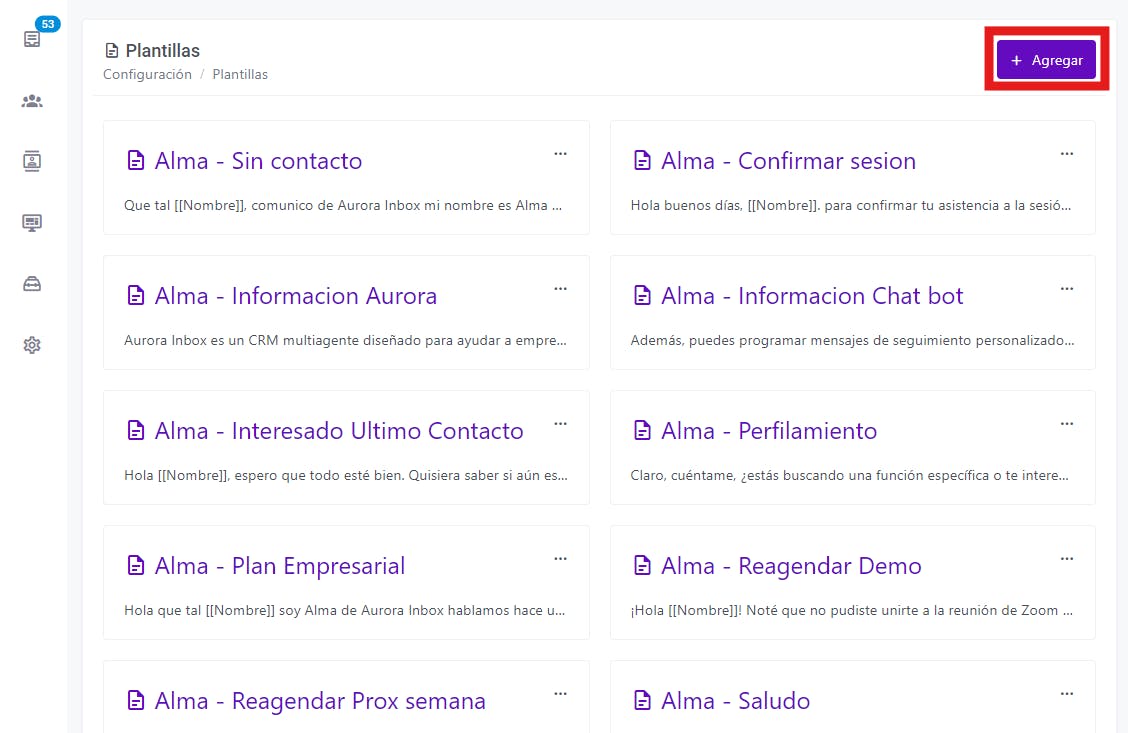Click preview 'Hola [[Nombre]], espero que todo esté bien'
This screenshot has width=1128, height=733.
[x=345, y=475]
